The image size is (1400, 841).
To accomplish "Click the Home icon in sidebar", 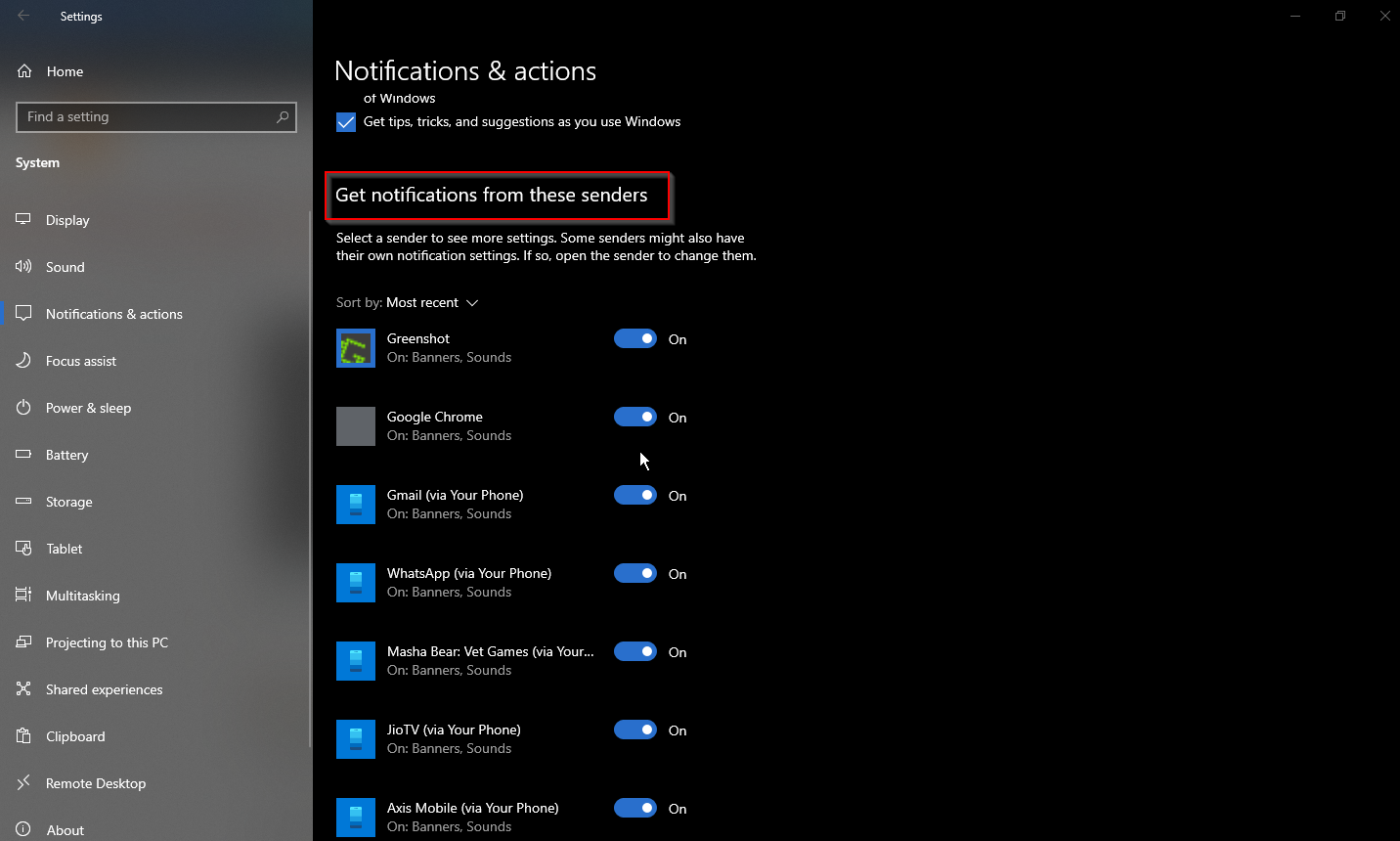I will point(24,71).
